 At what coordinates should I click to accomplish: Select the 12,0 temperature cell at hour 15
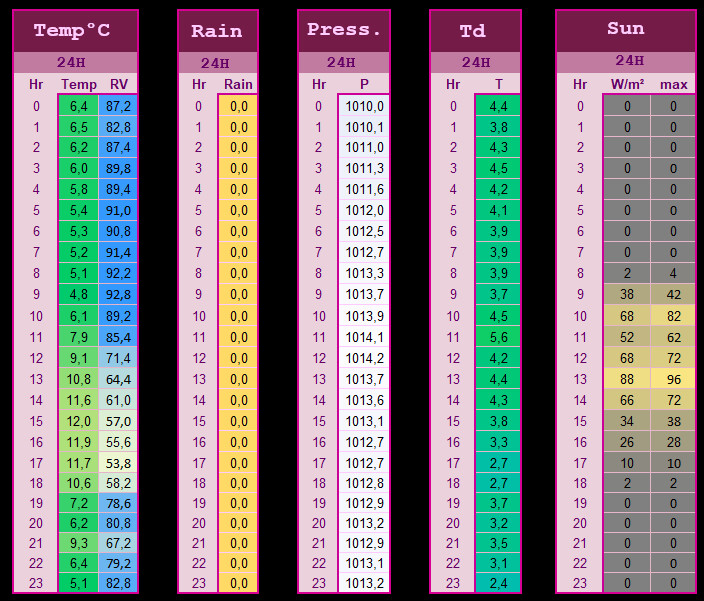click(x=80, y=421)
